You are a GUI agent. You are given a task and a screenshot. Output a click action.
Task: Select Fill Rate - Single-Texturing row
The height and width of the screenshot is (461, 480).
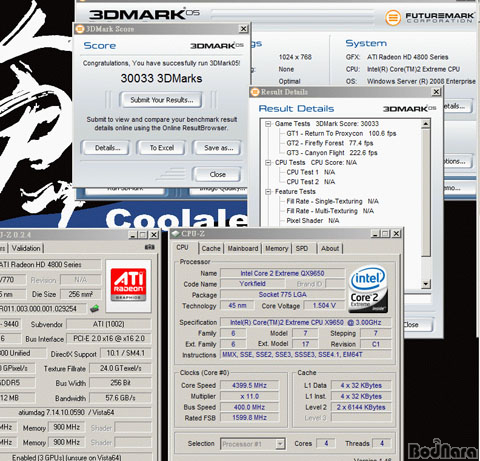[332, 201]
